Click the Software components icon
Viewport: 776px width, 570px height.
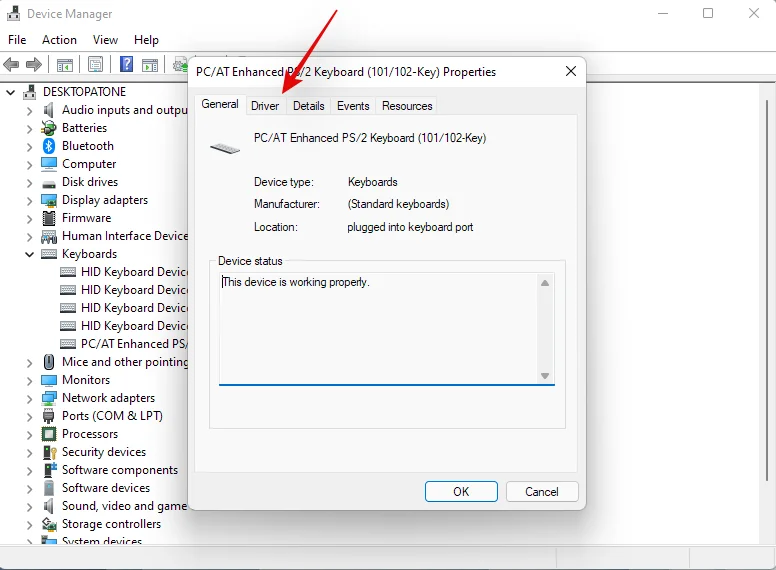[49, 470]
